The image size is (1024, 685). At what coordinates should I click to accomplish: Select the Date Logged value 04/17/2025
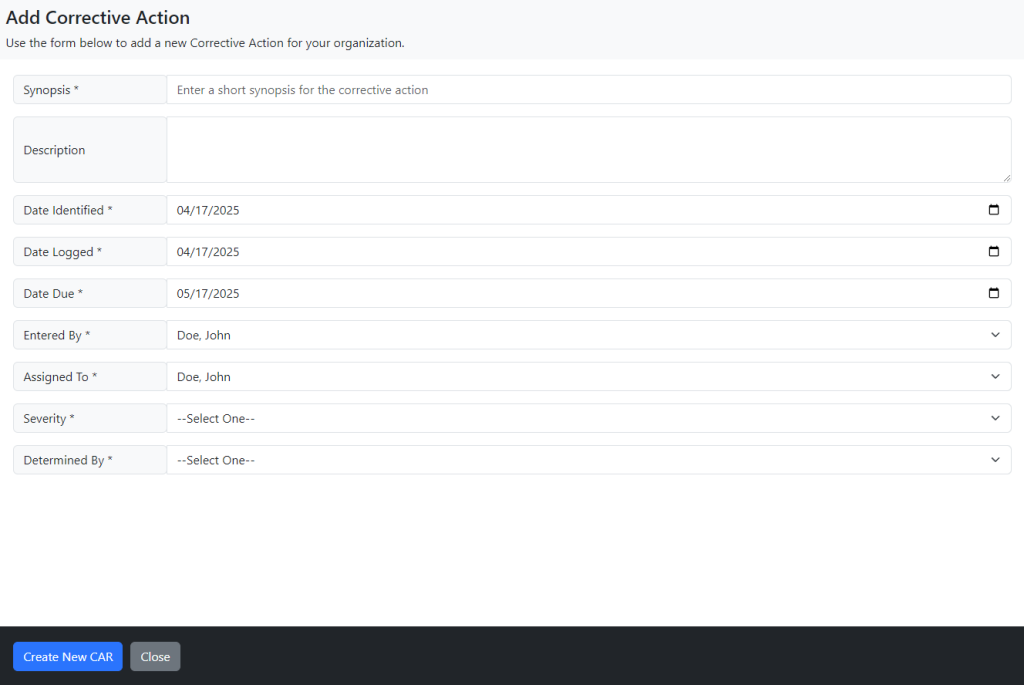click(x=208, y=252)
